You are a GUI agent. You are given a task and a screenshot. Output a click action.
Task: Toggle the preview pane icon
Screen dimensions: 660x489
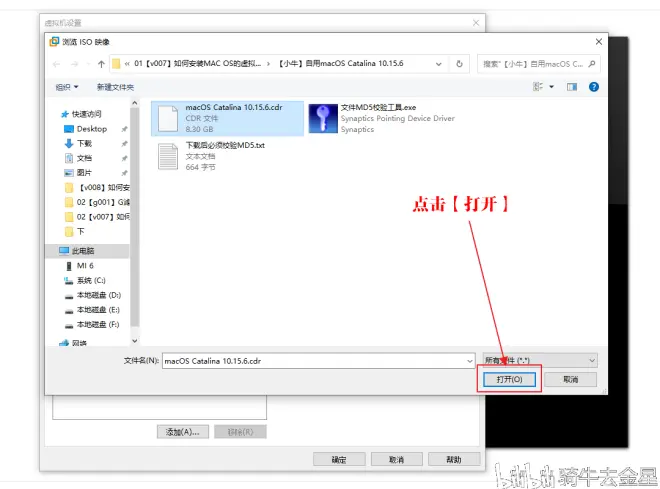point(572,87)
